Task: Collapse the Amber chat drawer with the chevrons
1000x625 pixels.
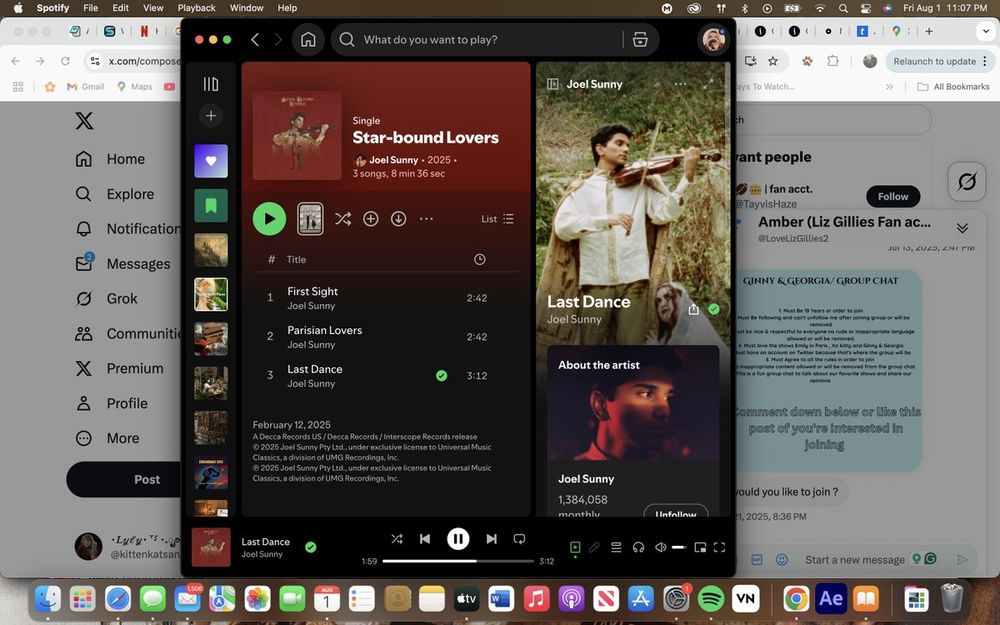Action: pyautogui.click(x=962, y=228)
